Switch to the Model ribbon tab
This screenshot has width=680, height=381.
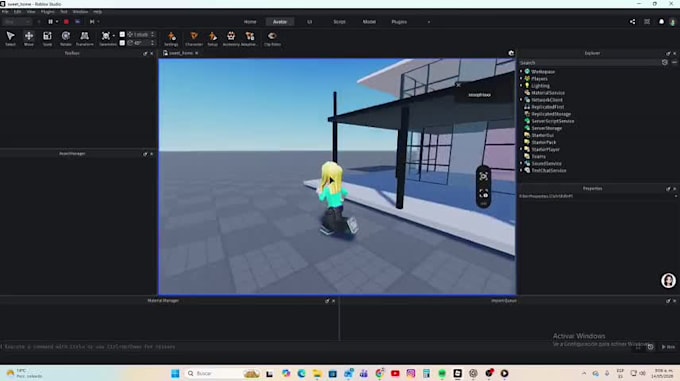(x=369, y=22)
